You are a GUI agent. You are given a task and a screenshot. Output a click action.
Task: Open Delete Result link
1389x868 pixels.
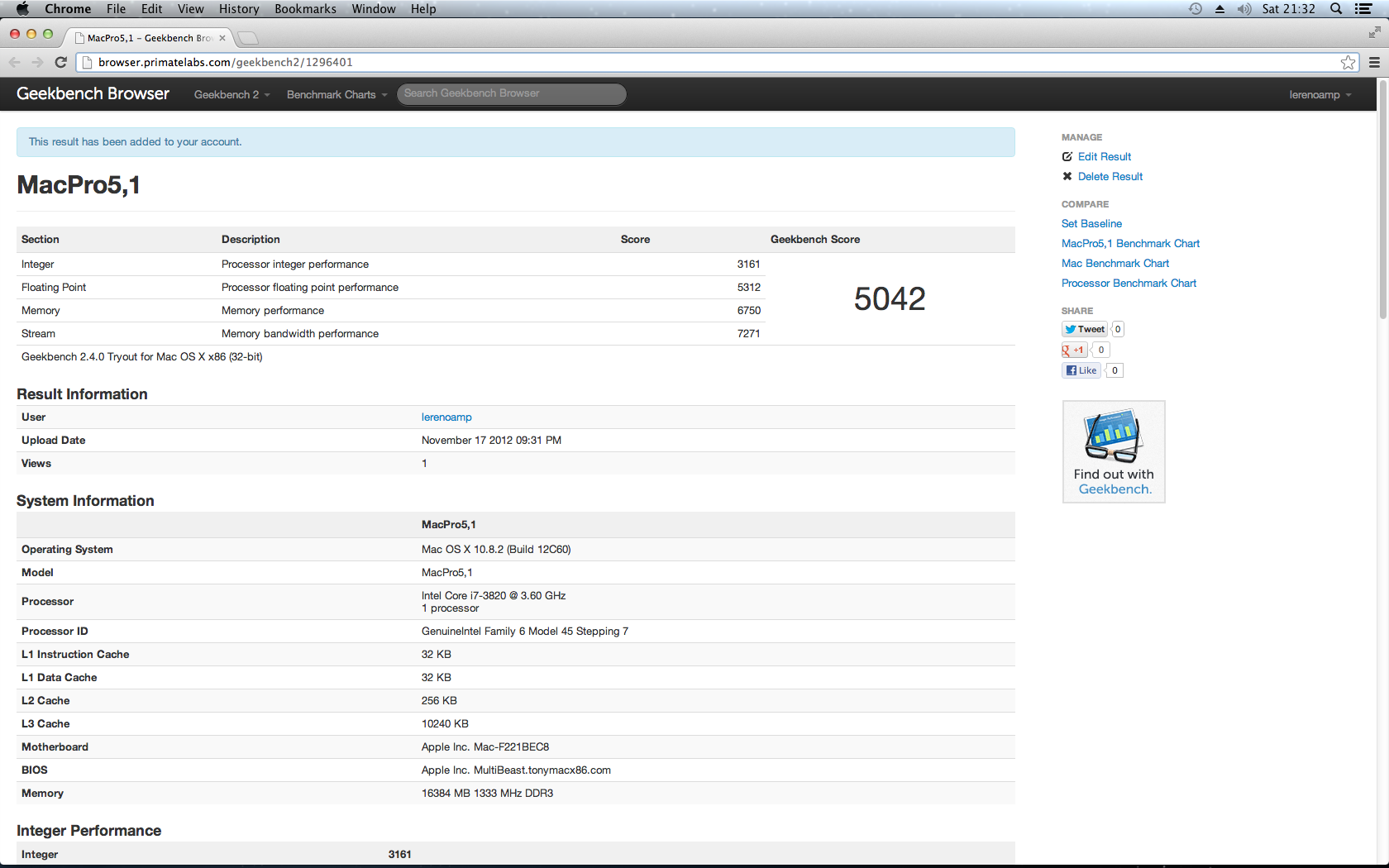pos(1110,176)
